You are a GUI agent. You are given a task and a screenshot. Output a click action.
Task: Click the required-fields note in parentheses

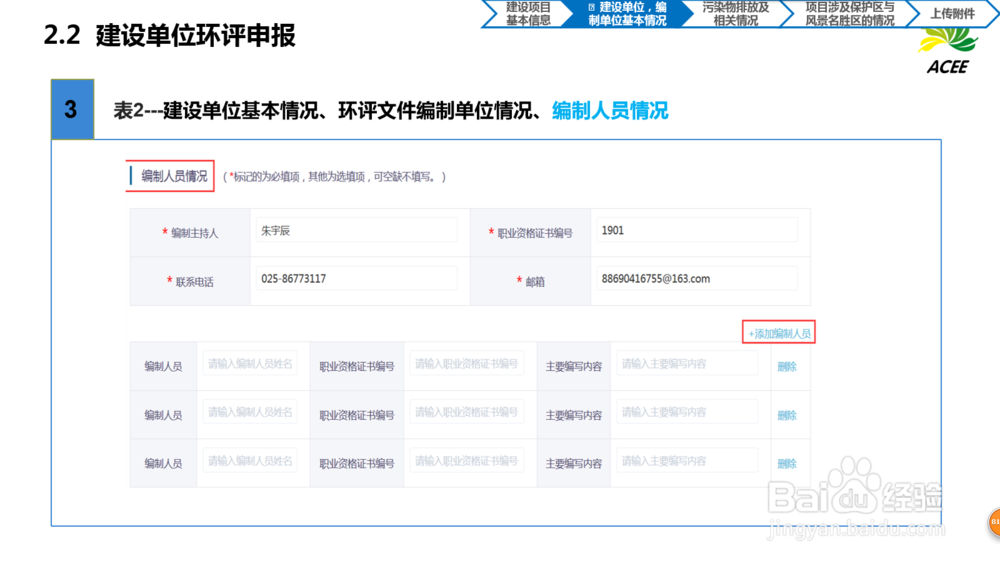coord(334,177)
